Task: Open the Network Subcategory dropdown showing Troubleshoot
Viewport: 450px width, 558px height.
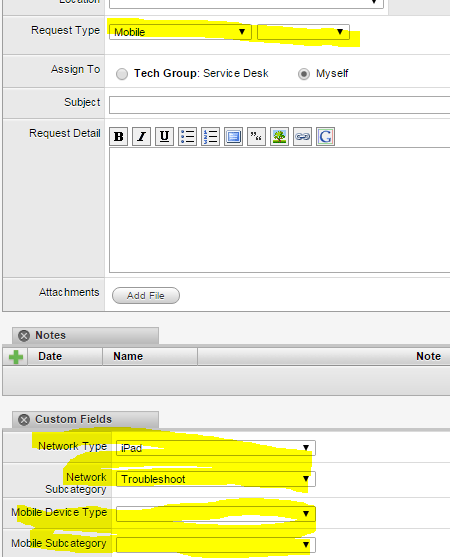Action: coord(216,479)
